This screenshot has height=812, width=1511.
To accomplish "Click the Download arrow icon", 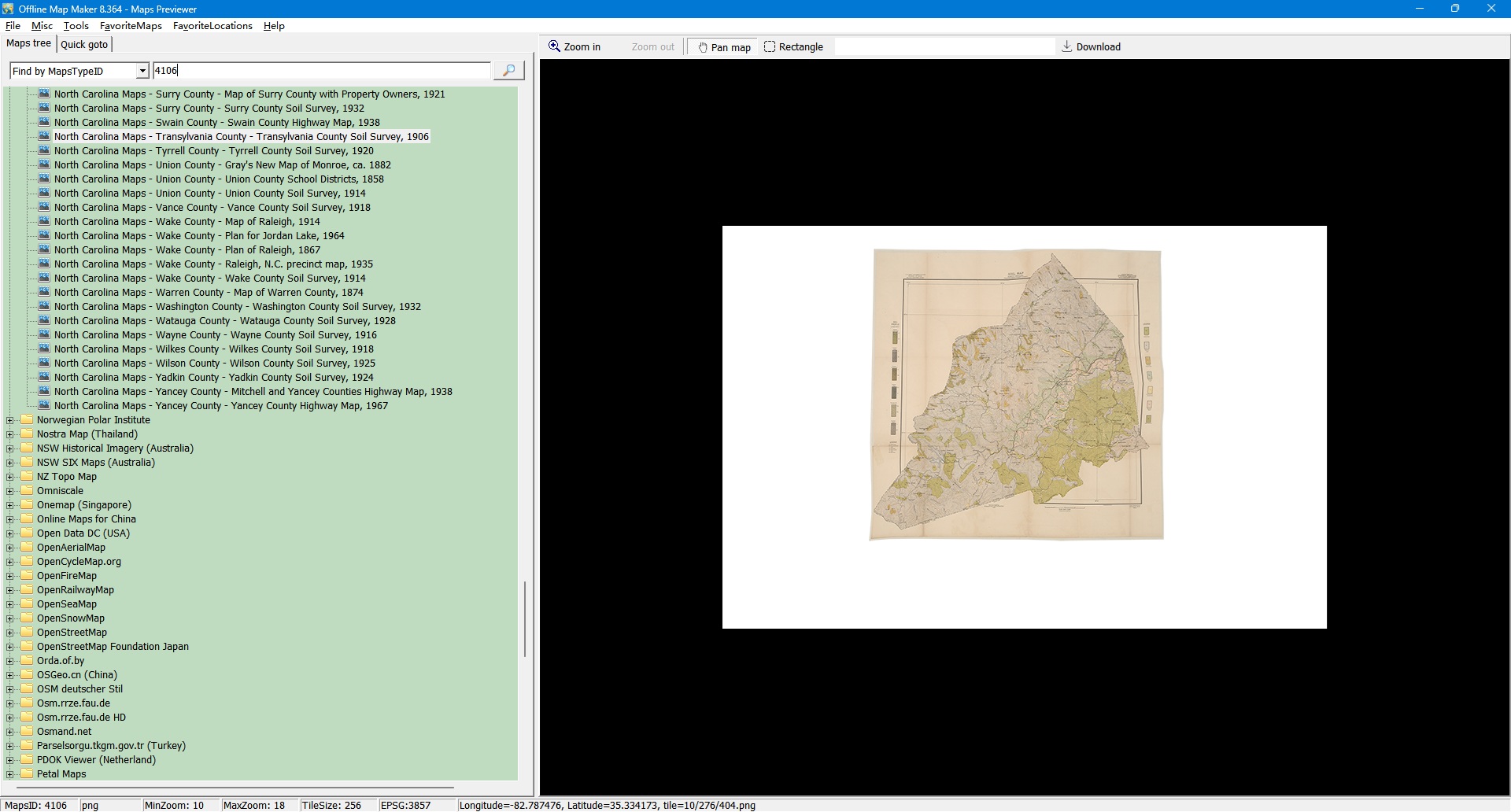I will click(1066, 46).
